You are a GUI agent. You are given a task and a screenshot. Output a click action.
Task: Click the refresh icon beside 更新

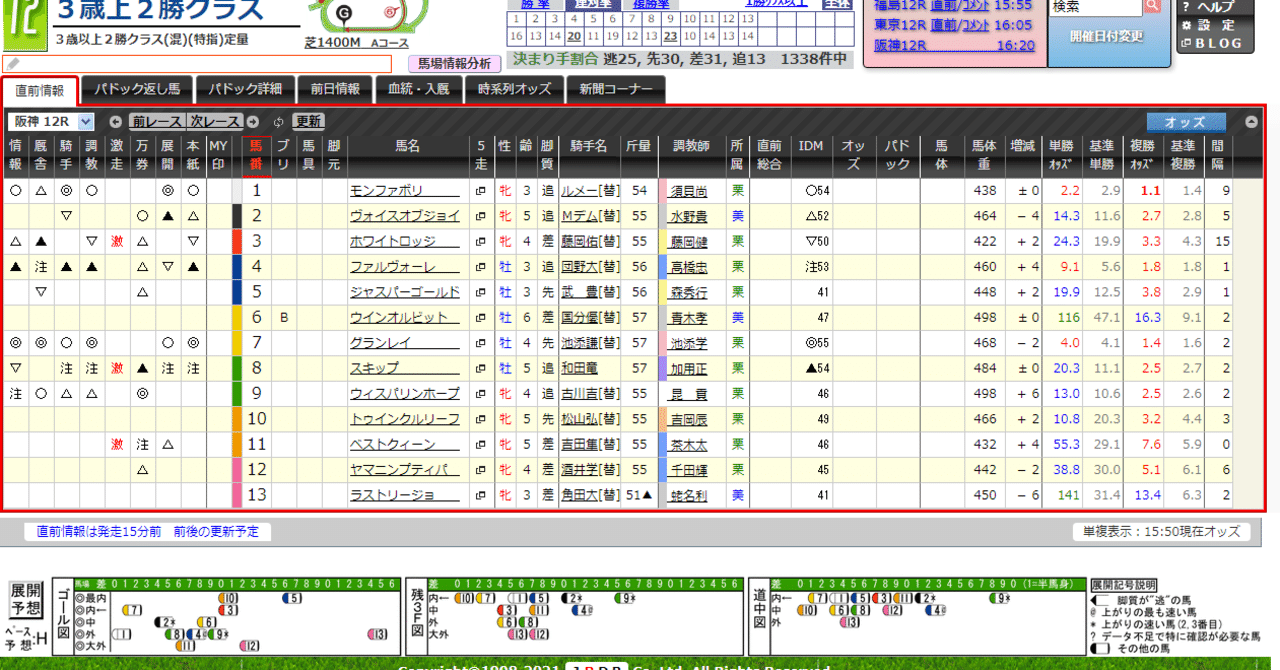[x=279, y=122]
